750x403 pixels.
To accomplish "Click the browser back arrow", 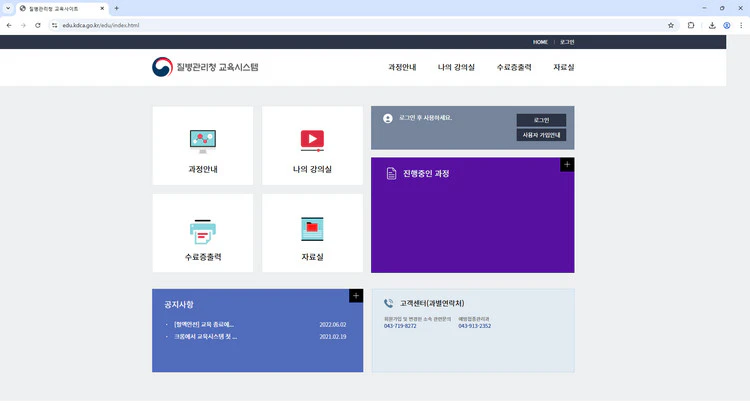I will tap(10, 25).
